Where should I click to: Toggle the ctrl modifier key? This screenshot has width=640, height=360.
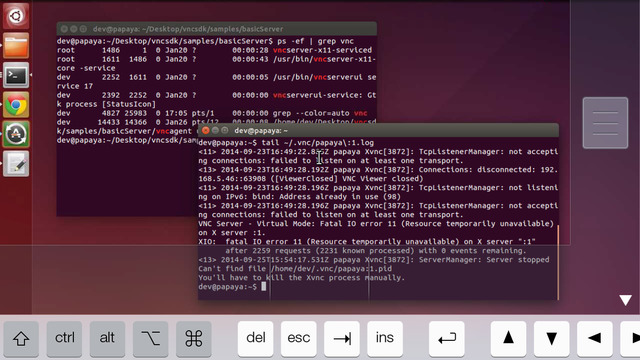pos(64,338)
